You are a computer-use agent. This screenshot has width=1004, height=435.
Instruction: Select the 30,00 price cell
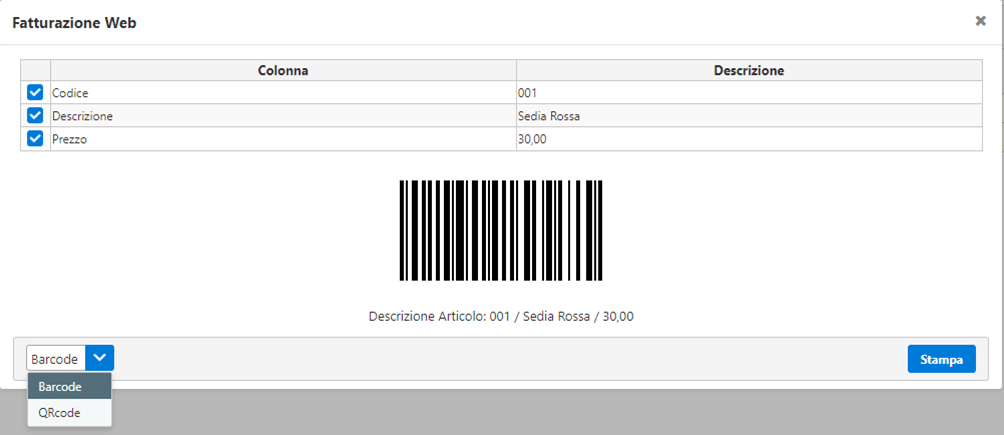[749, 139]
